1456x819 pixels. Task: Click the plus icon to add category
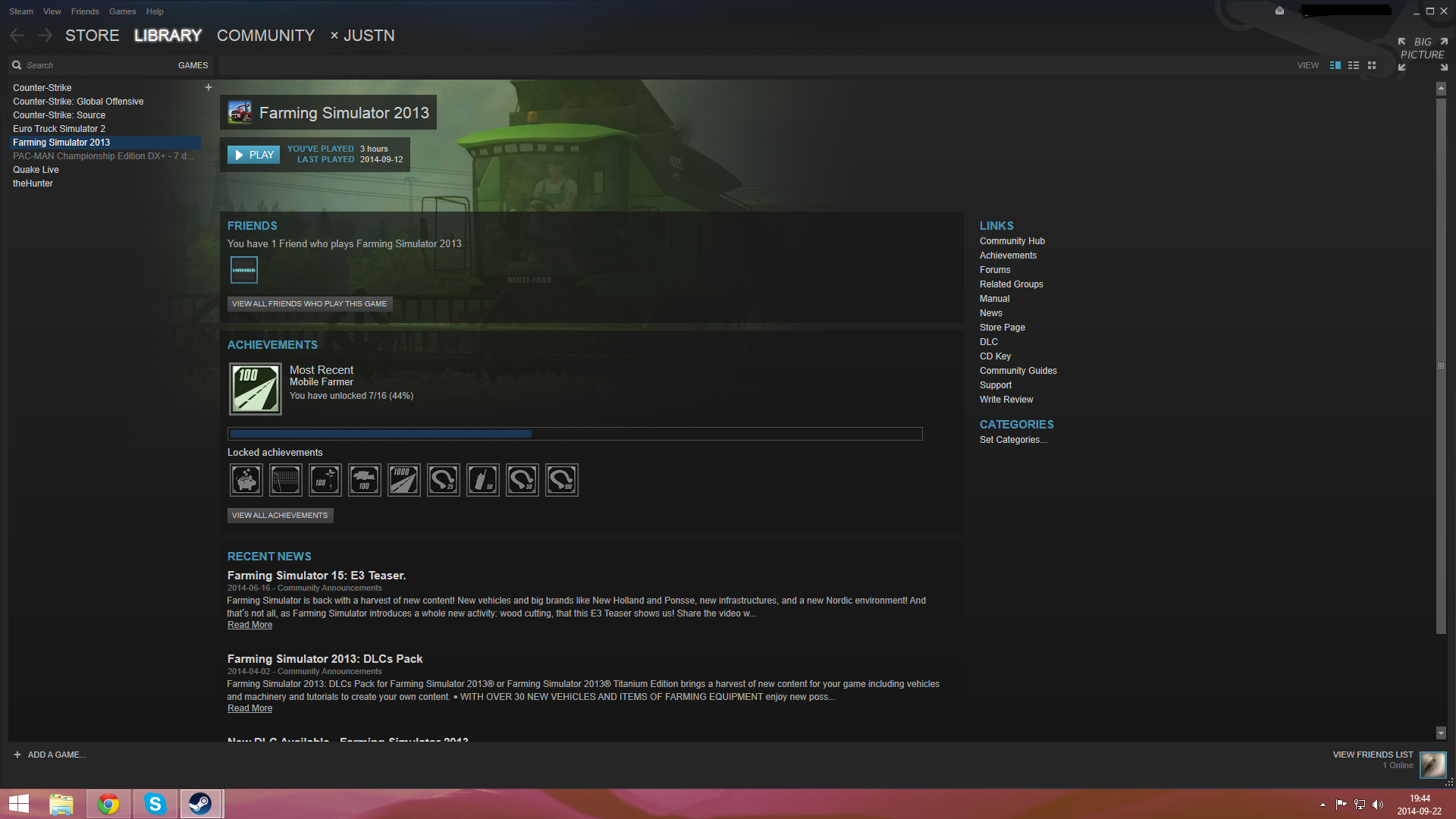click(209, 87)
